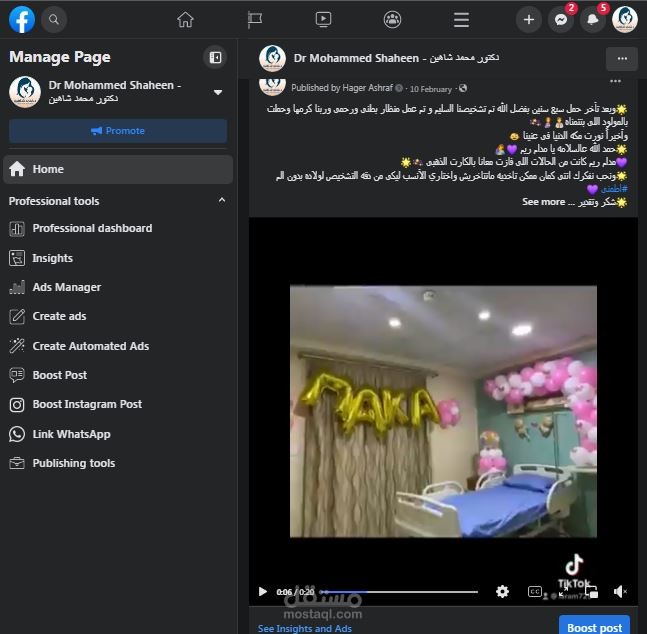Open the Watch video icon

323,19
